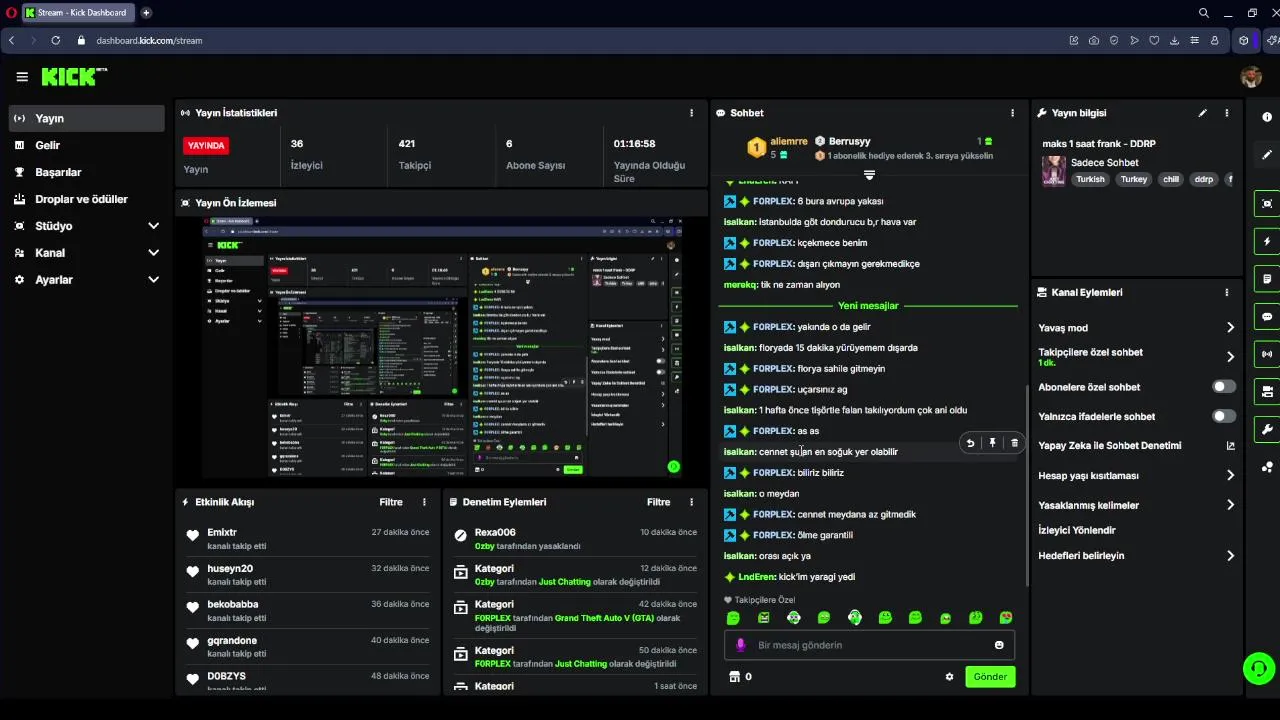Image resolution: width=1280 pixels, height=720 pixels.
Task: Click the browser address bar URL
Action: tap(149, 41)
